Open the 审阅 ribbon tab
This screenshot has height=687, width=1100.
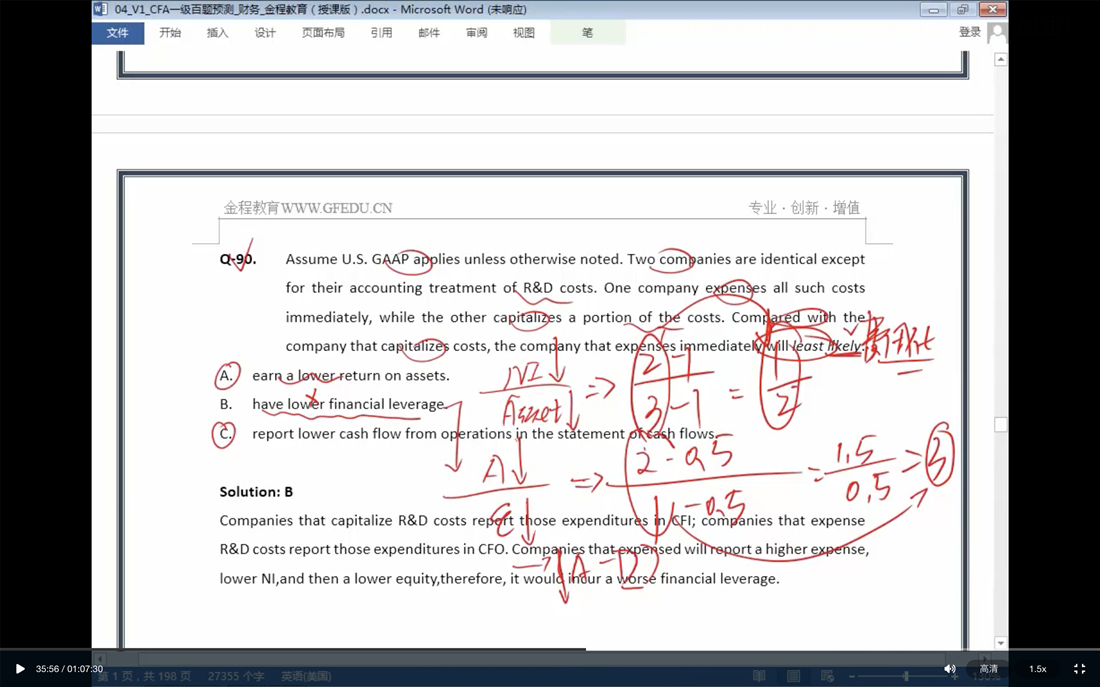tap(476, 32)
